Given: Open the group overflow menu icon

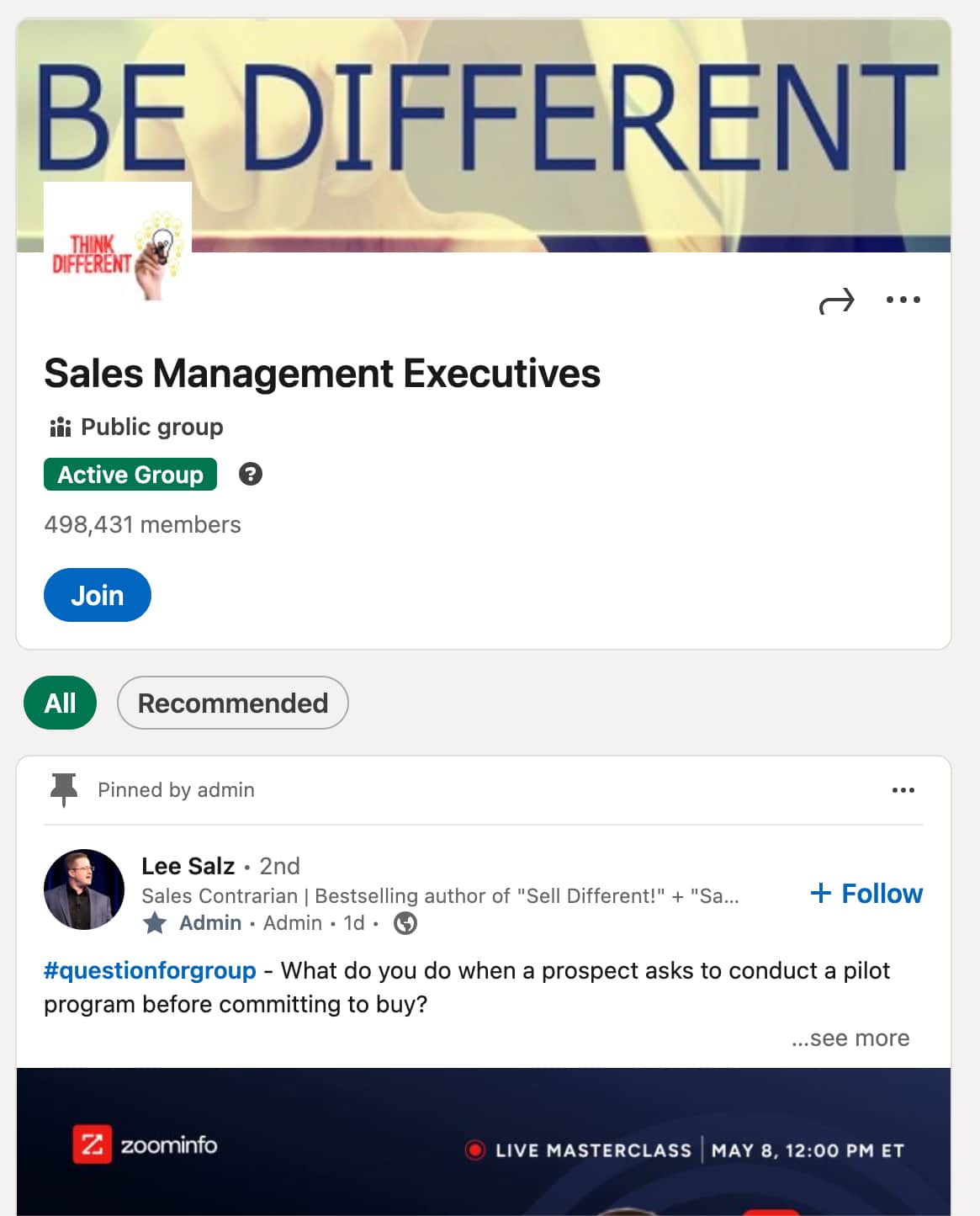Looking at the screenshot, I should pyautogui.click(x=903, y=300).
